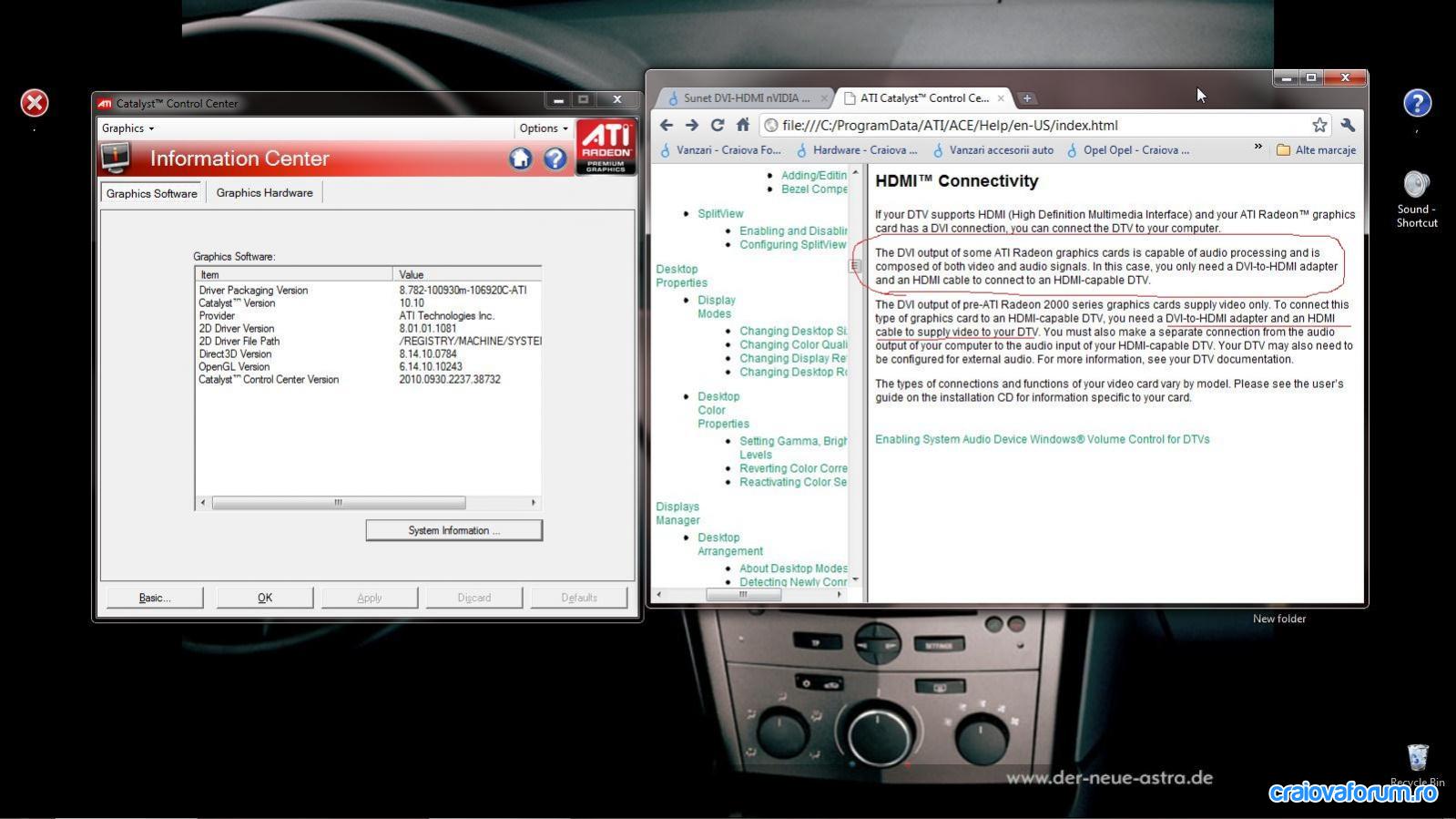Screen dimensions: 1456x819
Task: Switch to Graphics Hardware tab
Action: [x=264, y=193]
